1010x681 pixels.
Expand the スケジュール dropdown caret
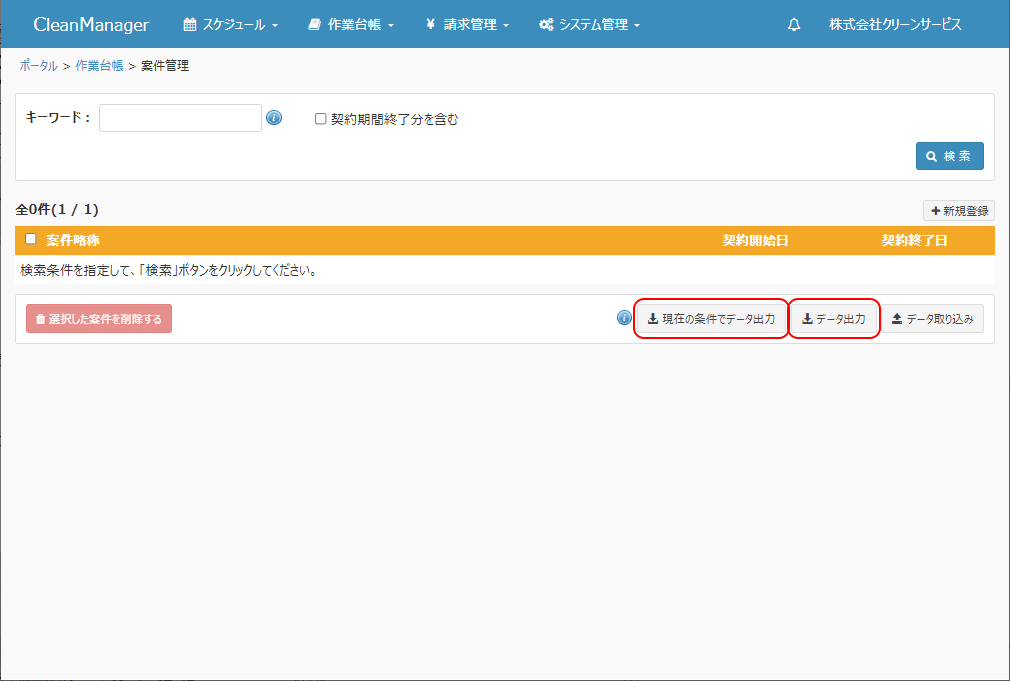(x=275, y=26)
